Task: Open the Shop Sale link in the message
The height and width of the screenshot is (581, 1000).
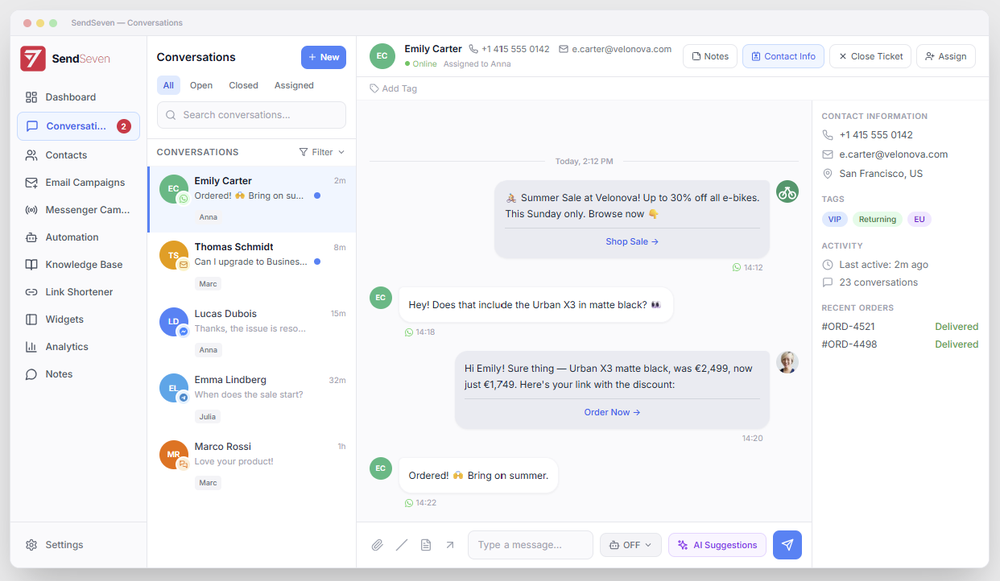Action: pyautogui.click(x=631, y=241)
